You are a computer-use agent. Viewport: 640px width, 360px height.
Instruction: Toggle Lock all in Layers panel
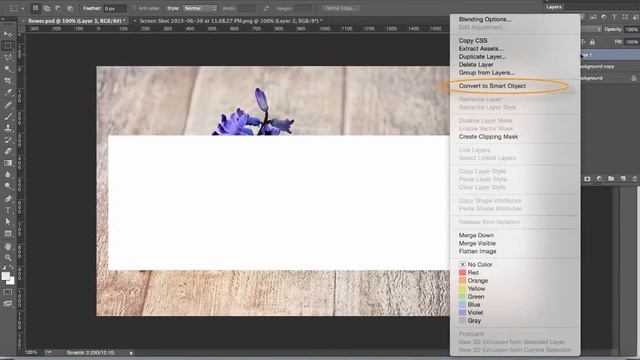(x=592, y=42)
